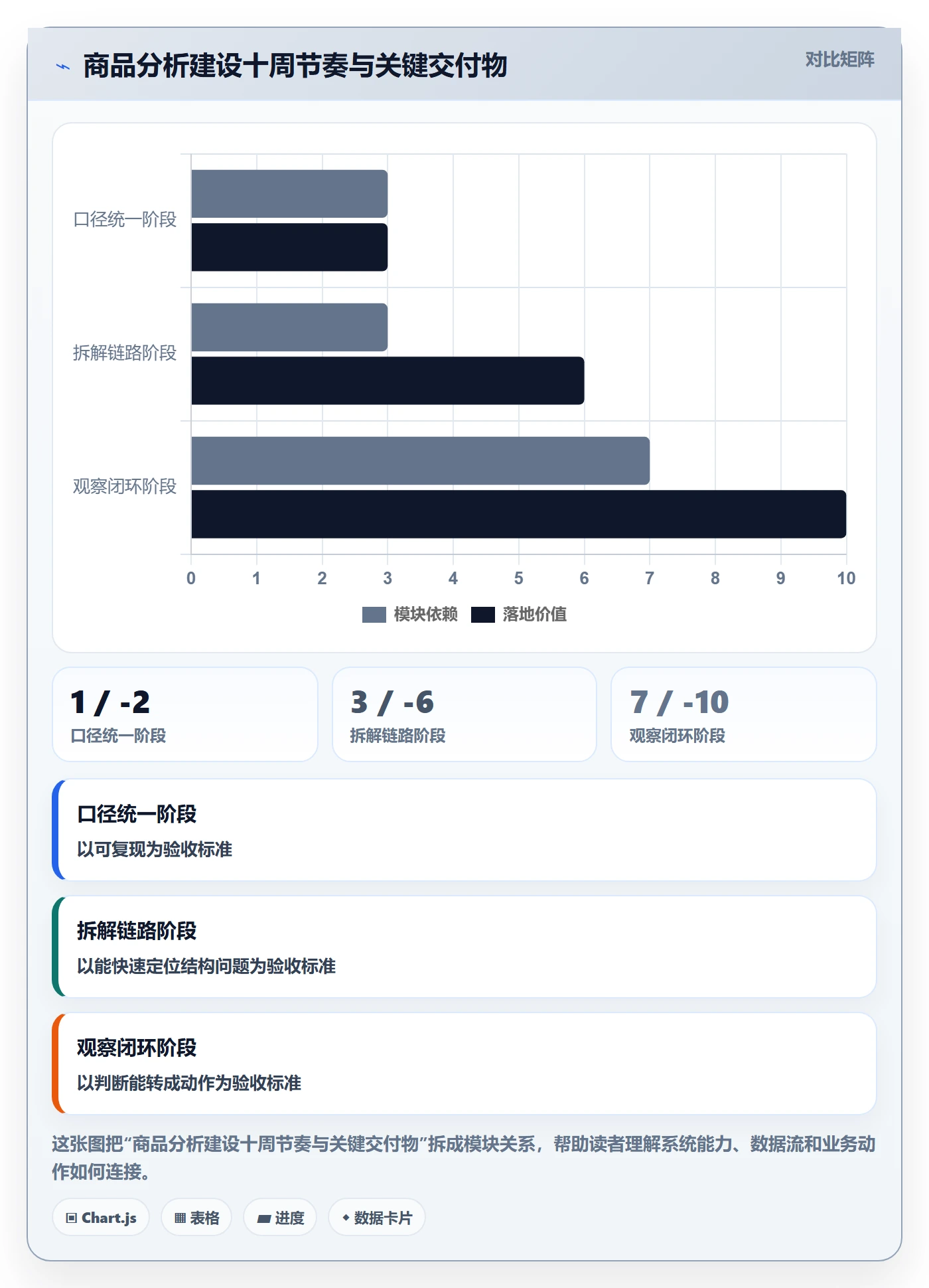
Task: Open the 拆解链路阶段 green-bordered list card
Action: [464, 947]
